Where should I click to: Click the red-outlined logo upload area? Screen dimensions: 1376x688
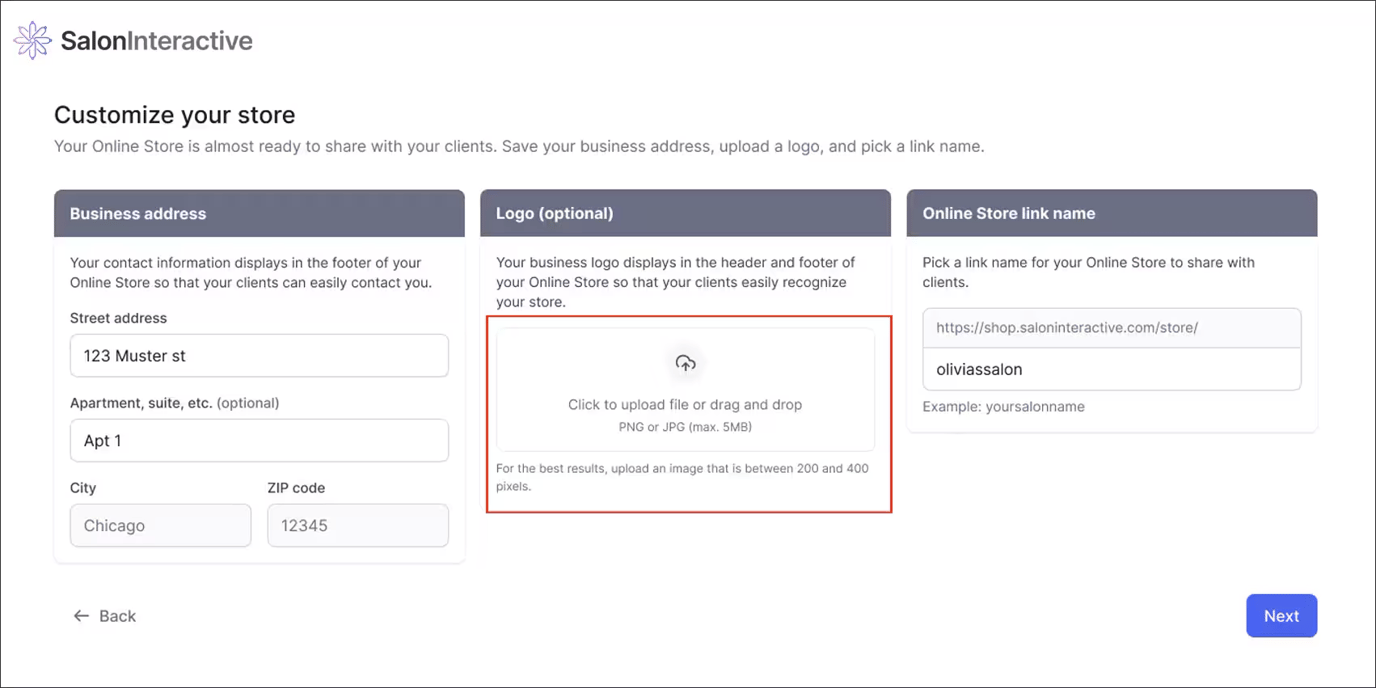pos(688,414)
